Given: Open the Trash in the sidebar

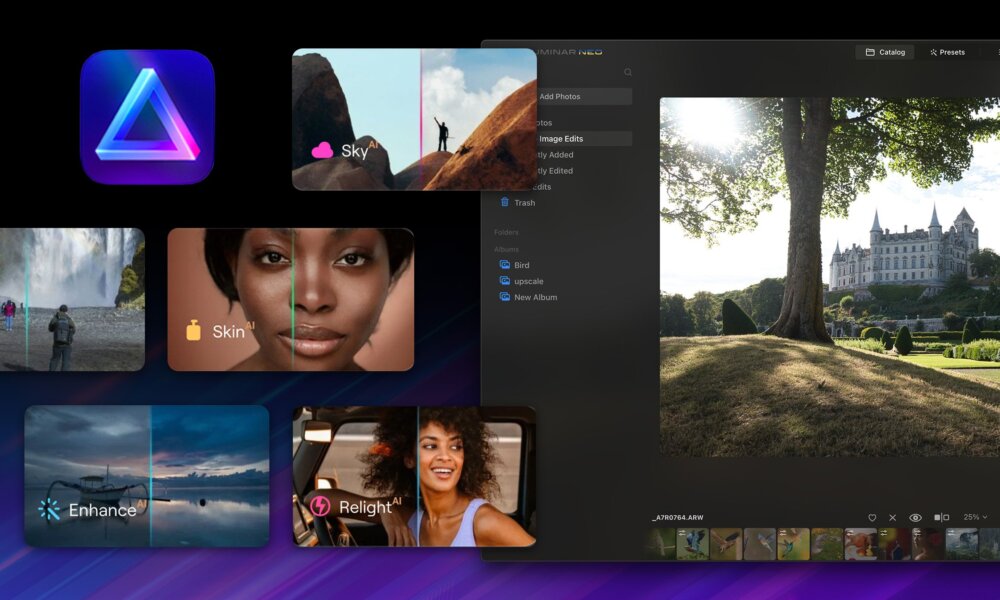Looking at the screenshot, I should point(518,203).
